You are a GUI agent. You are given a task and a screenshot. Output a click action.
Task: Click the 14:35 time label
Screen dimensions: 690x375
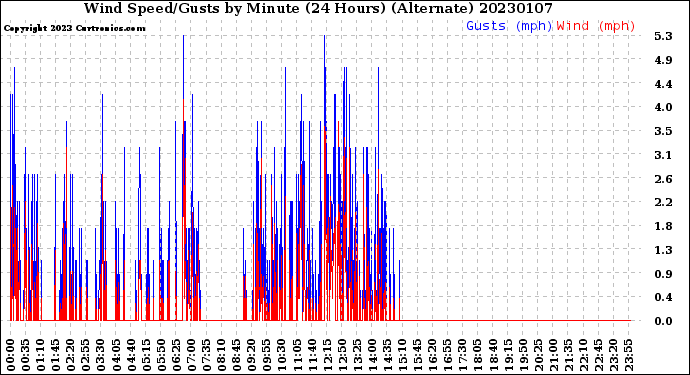(x=387, y=355)
